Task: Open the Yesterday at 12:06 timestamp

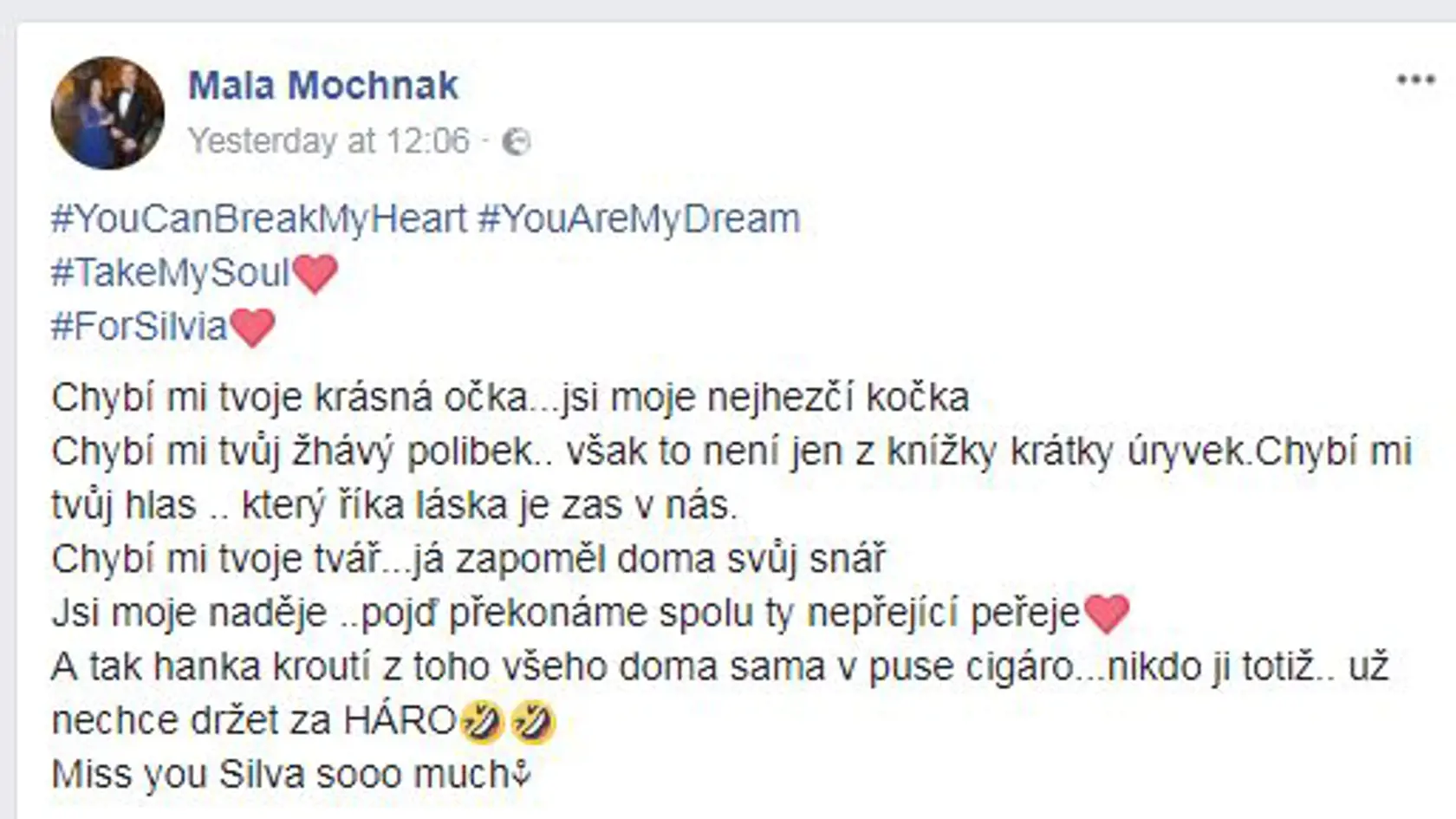Action: tap(329, 141)
